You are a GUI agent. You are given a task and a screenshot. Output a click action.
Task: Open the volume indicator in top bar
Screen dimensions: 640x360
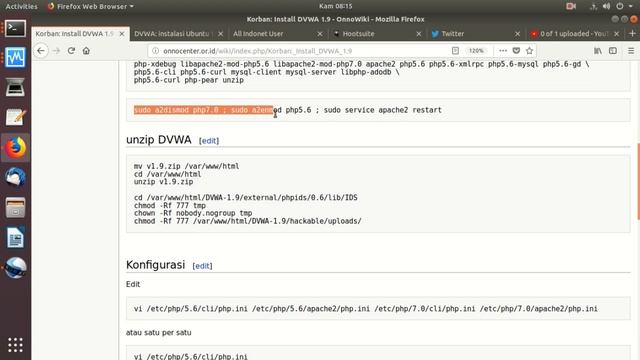pyautogui.click(x=607, y=6)
